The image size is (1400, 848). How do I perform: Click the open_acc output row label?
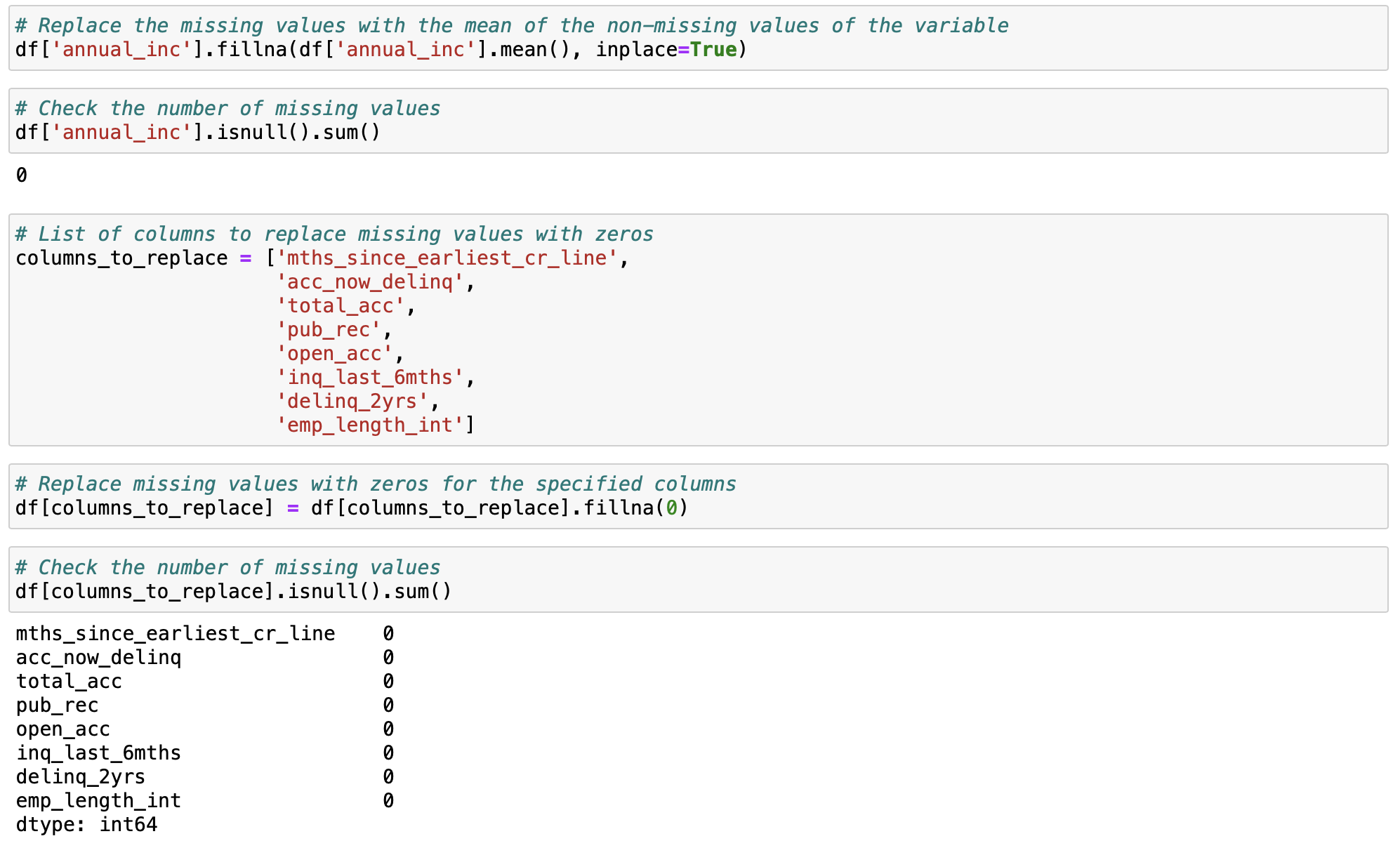(x=62, y=729)
